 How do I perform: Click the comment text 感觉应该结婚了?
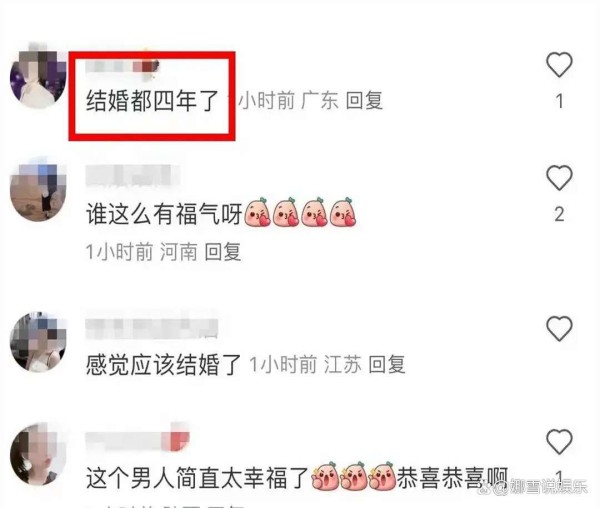point(163,365)
